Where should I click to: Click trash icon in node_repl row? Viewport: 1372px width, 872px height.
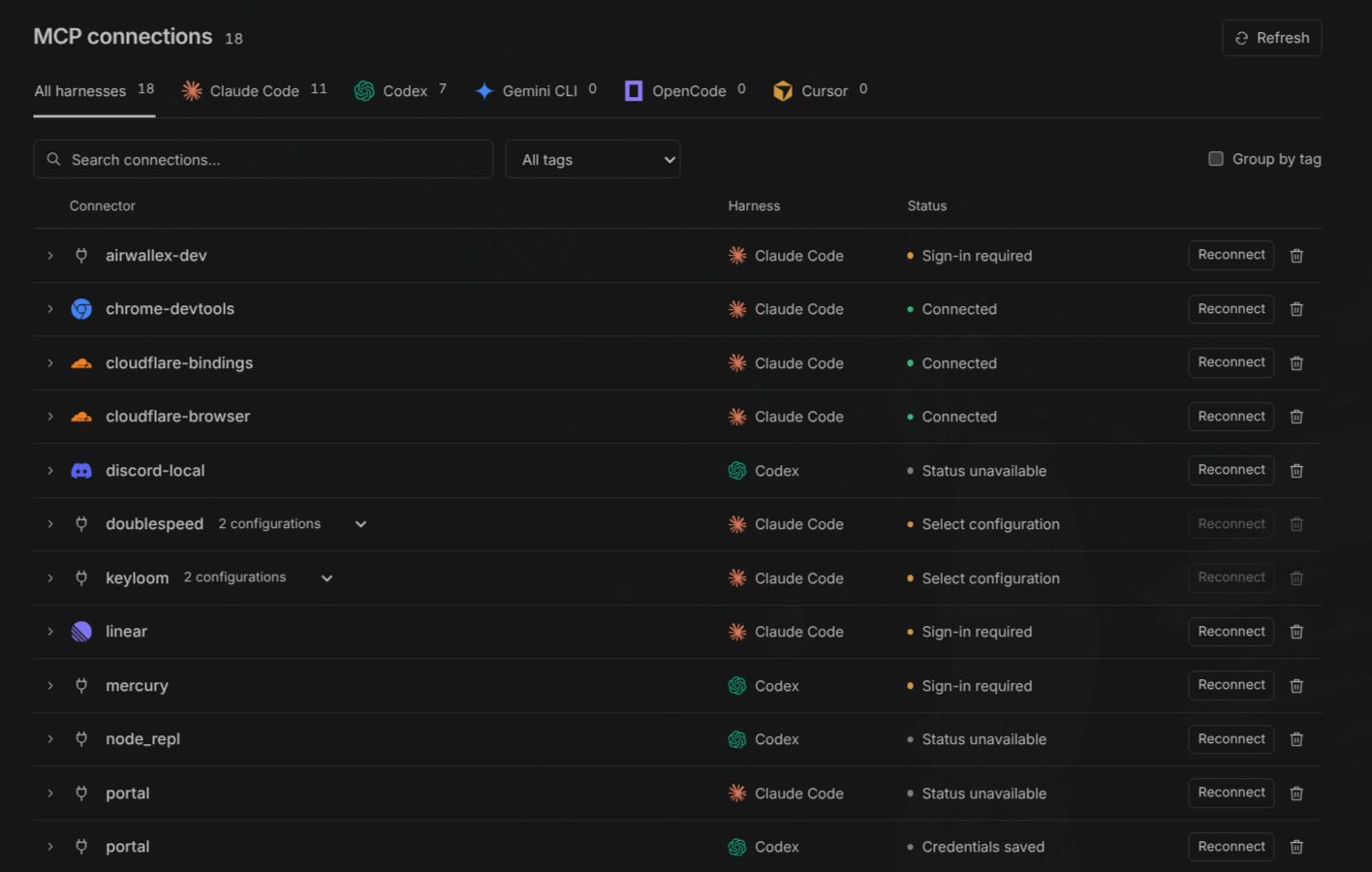(x=1296, y=739)
